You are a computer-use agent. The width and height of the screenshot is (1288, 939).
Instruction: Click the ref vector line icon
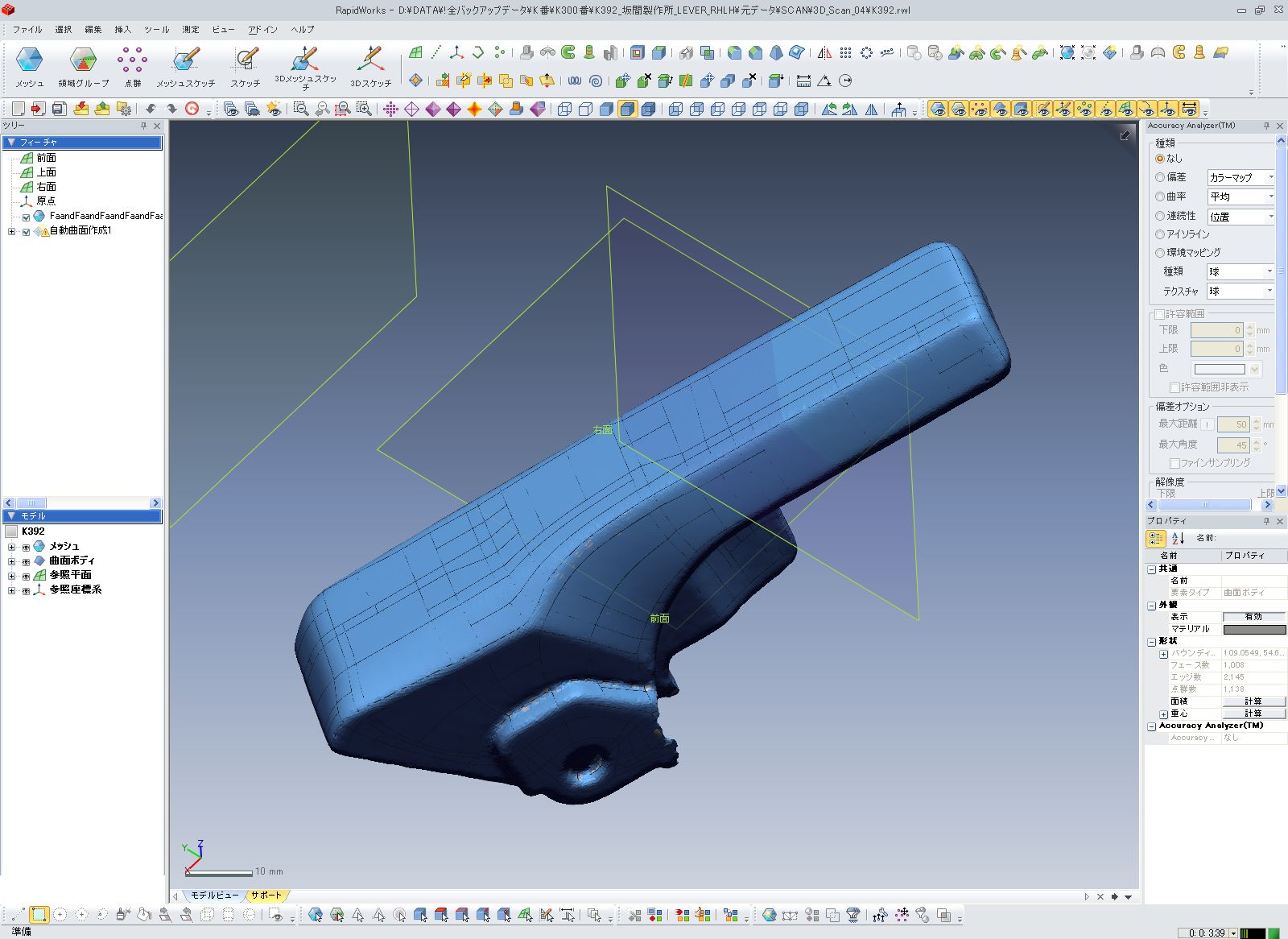click(436, 53)
